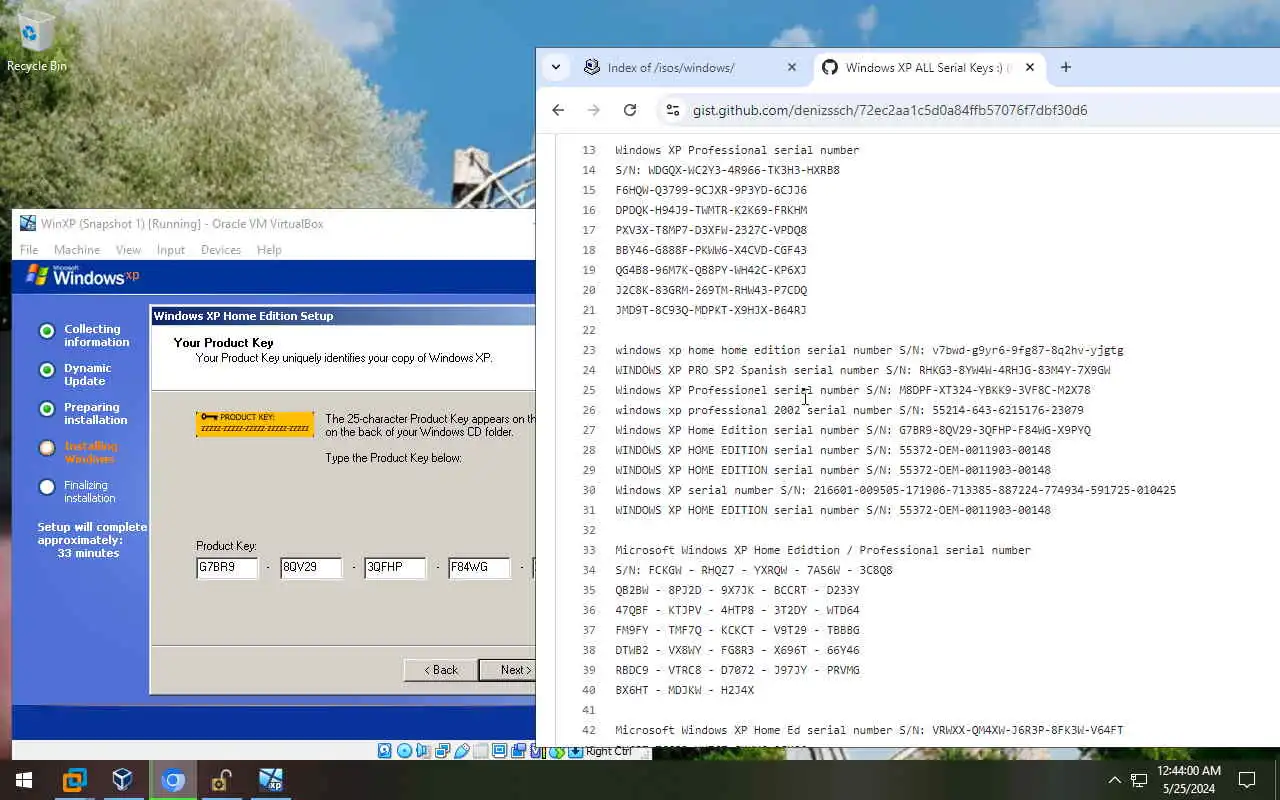1280x800 pixels.
Task: Open a new Chrome tab
Action: point(1066,67)
